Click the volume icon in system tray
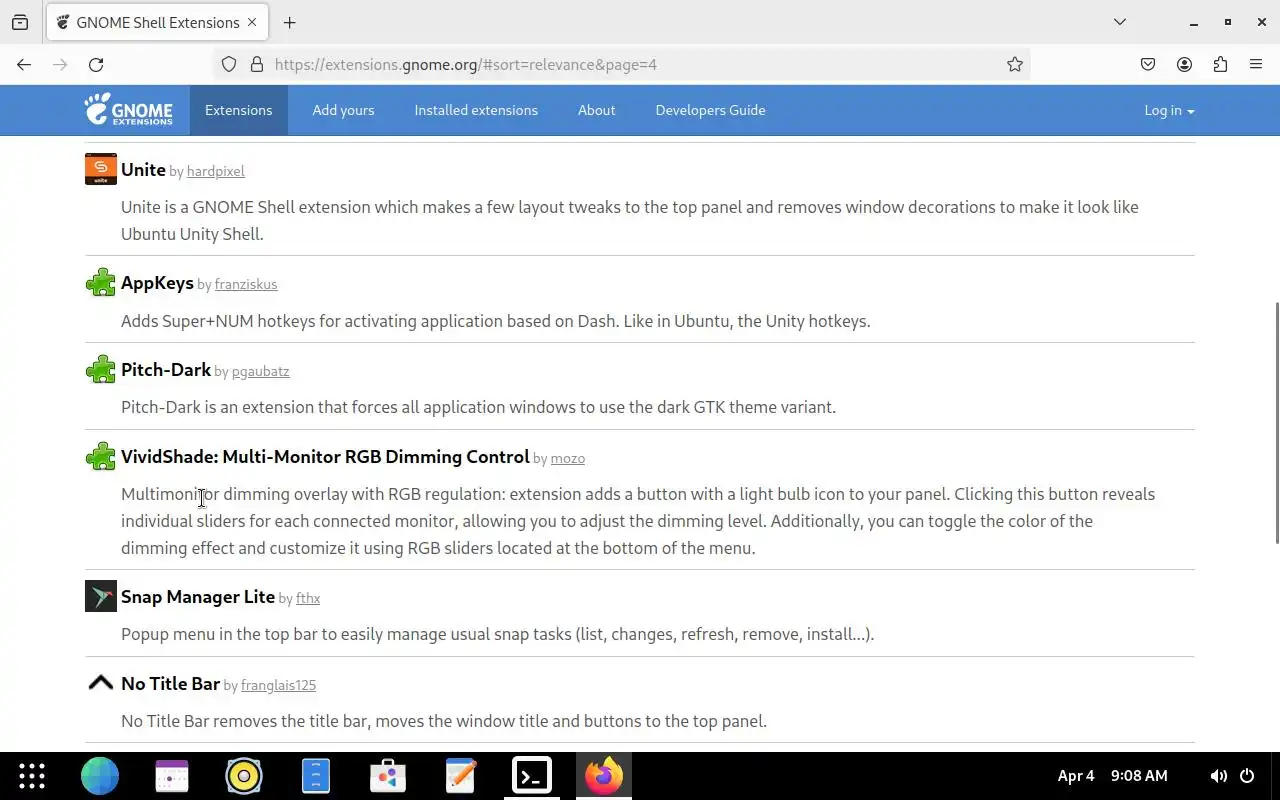Screen dimensions: 1280x800 [x=1218, y=776]
